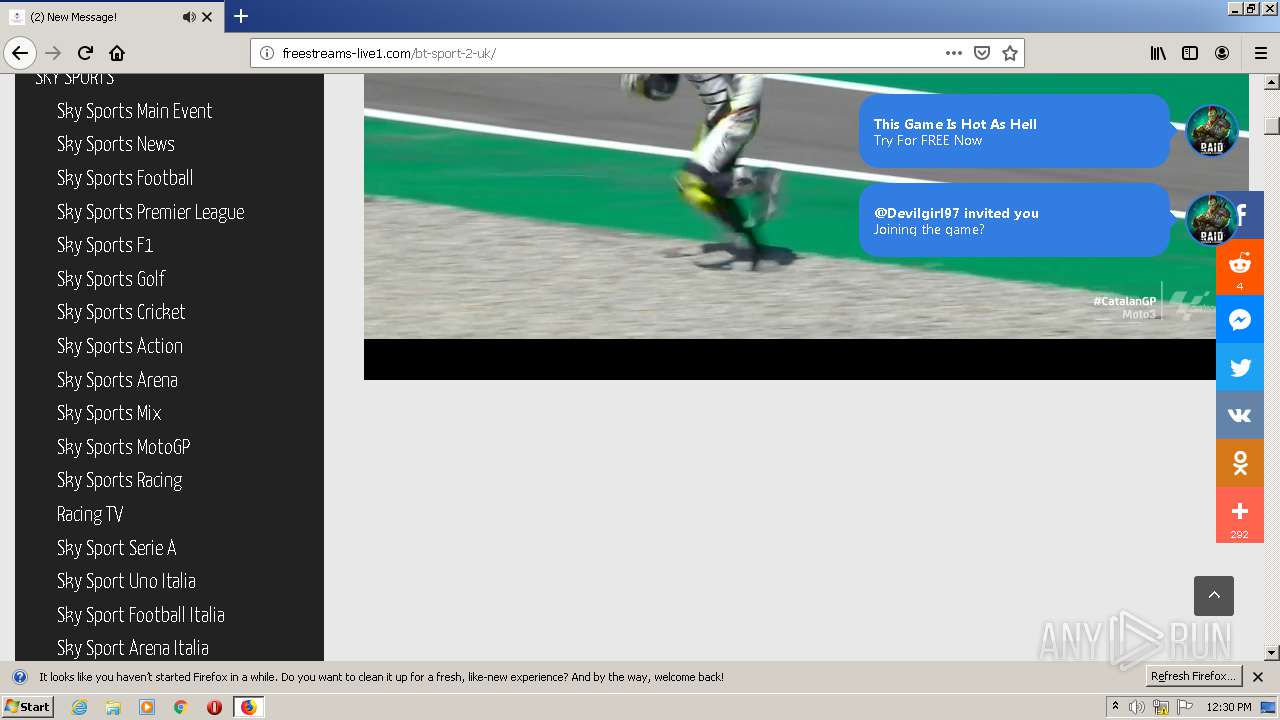Jump to top with up-chevron button
The image size is (1280, 720).
click(x=1214, y=596)
